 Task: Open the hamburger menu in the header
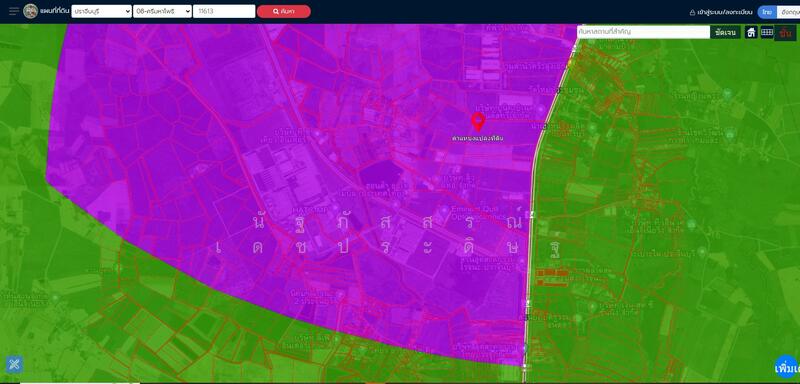click(x=14, y=11)
